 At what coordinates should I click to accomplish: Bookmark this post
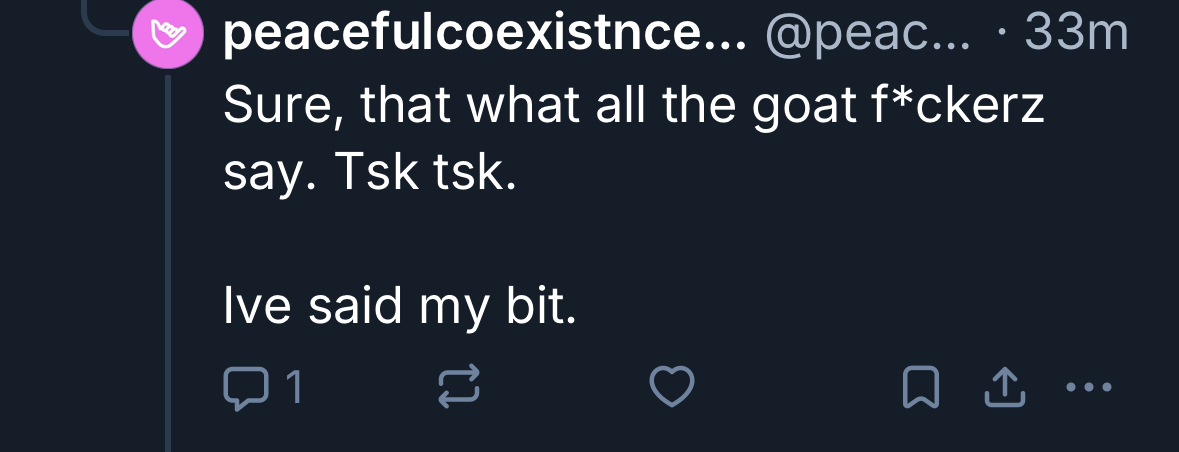pyautogui.click(x=920, y=388)
